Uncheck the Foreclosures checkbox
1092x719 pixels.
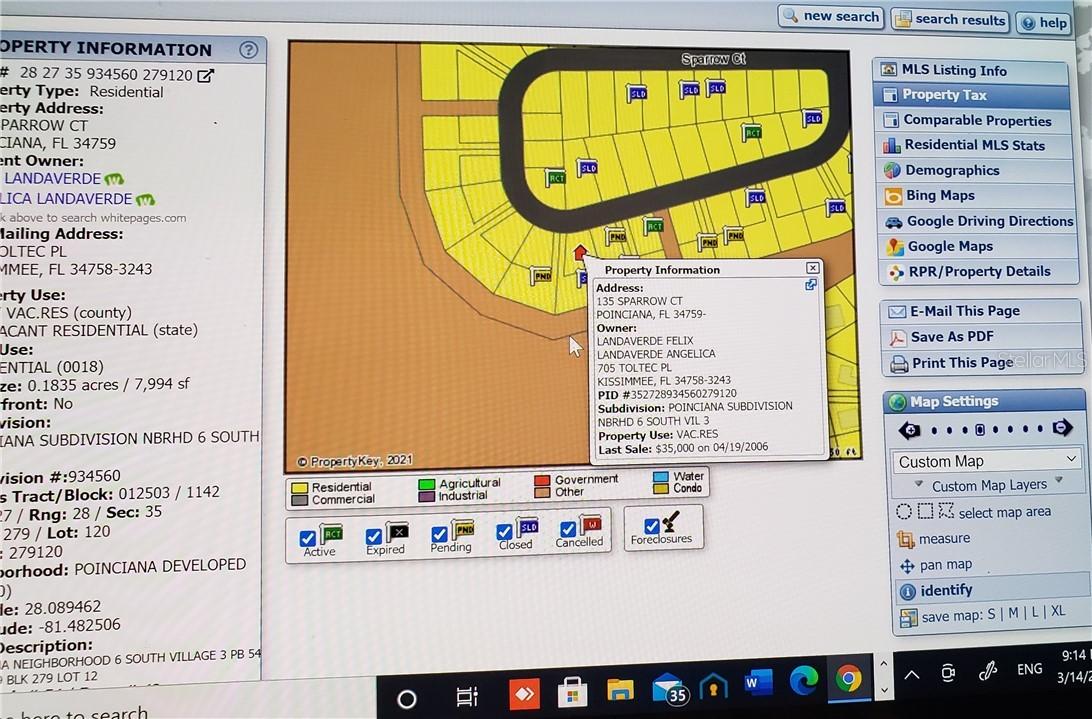[652, 526]
